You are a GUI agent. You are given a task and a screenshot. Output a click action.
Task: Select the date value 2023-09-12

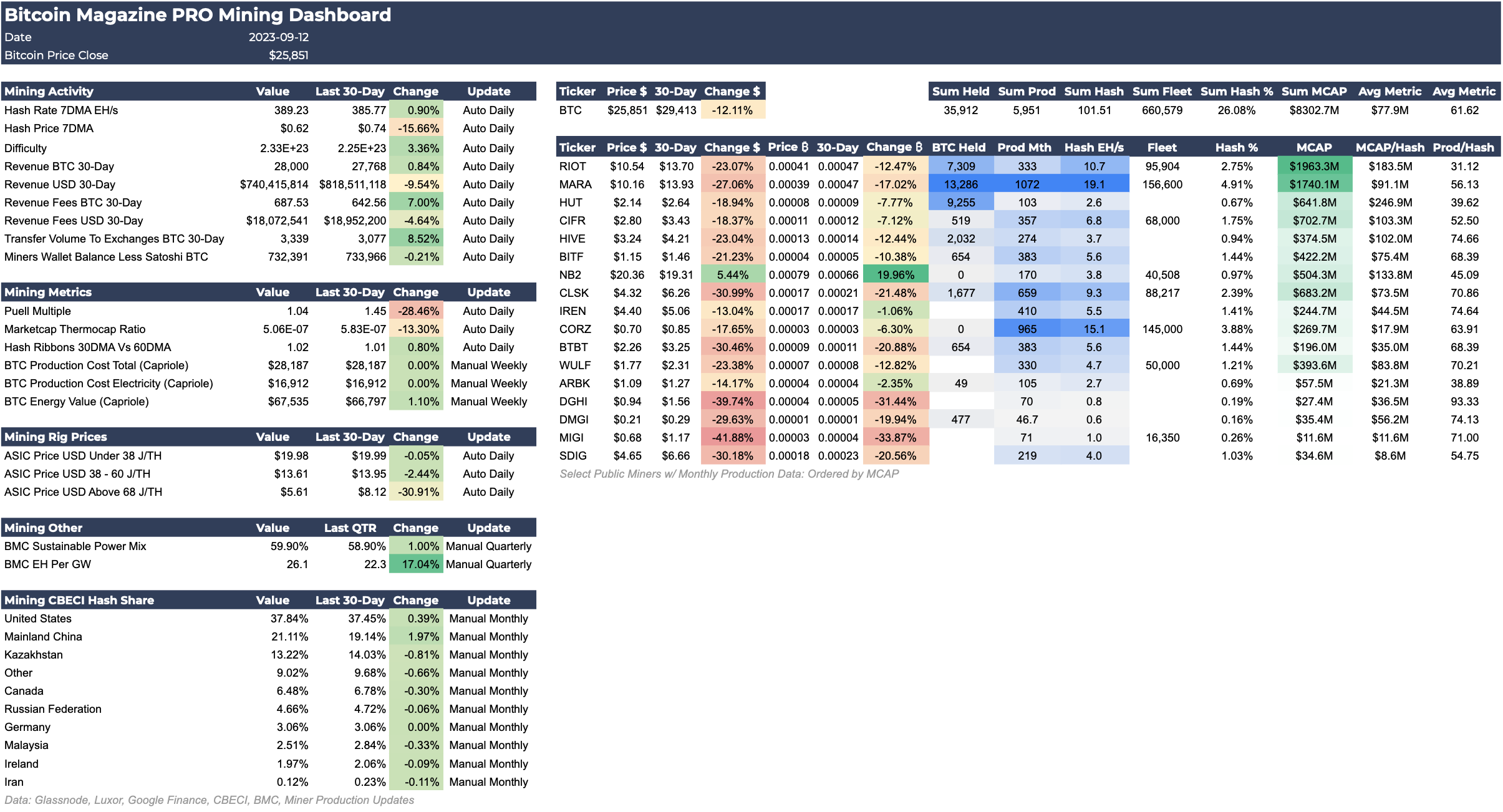point(279,37)
